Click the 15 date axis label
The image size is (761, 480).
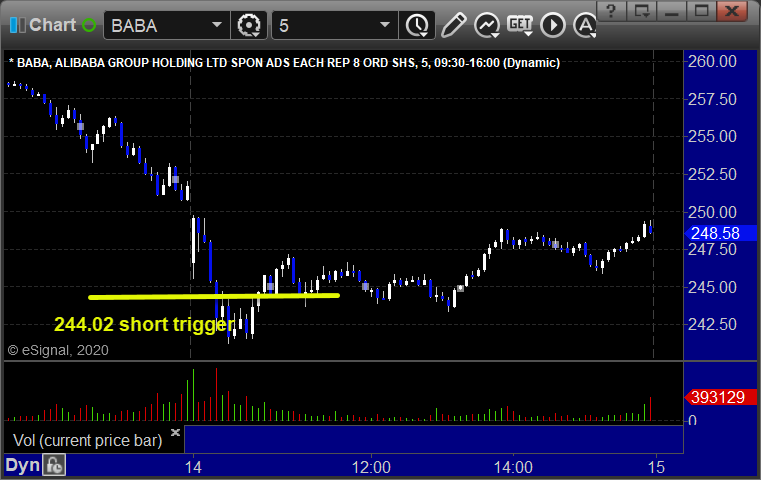click(656, 467)
